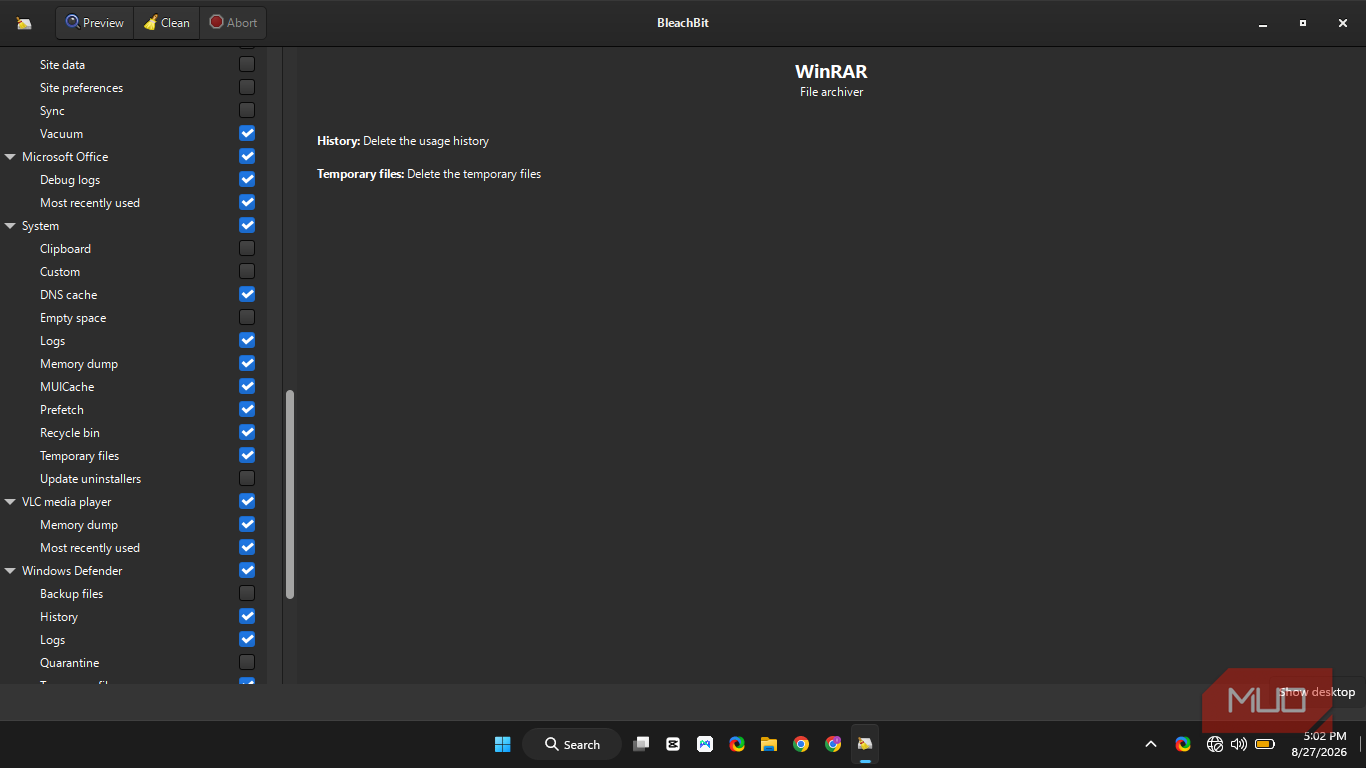This screenshot has width=1366, height=768.
Task: Collapse the Microsoft Office tree group
Action: coord(10,157)
